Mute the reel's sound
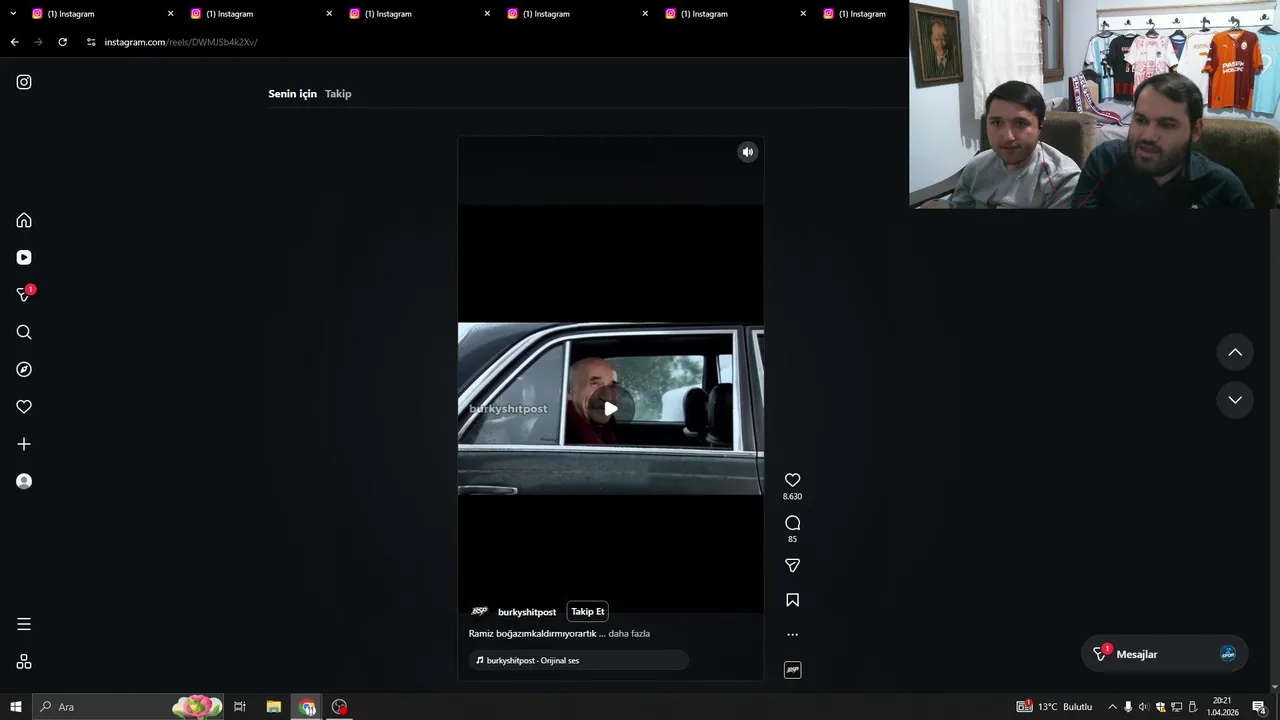This screenshot has width=1280, height=720. point(747,152)
